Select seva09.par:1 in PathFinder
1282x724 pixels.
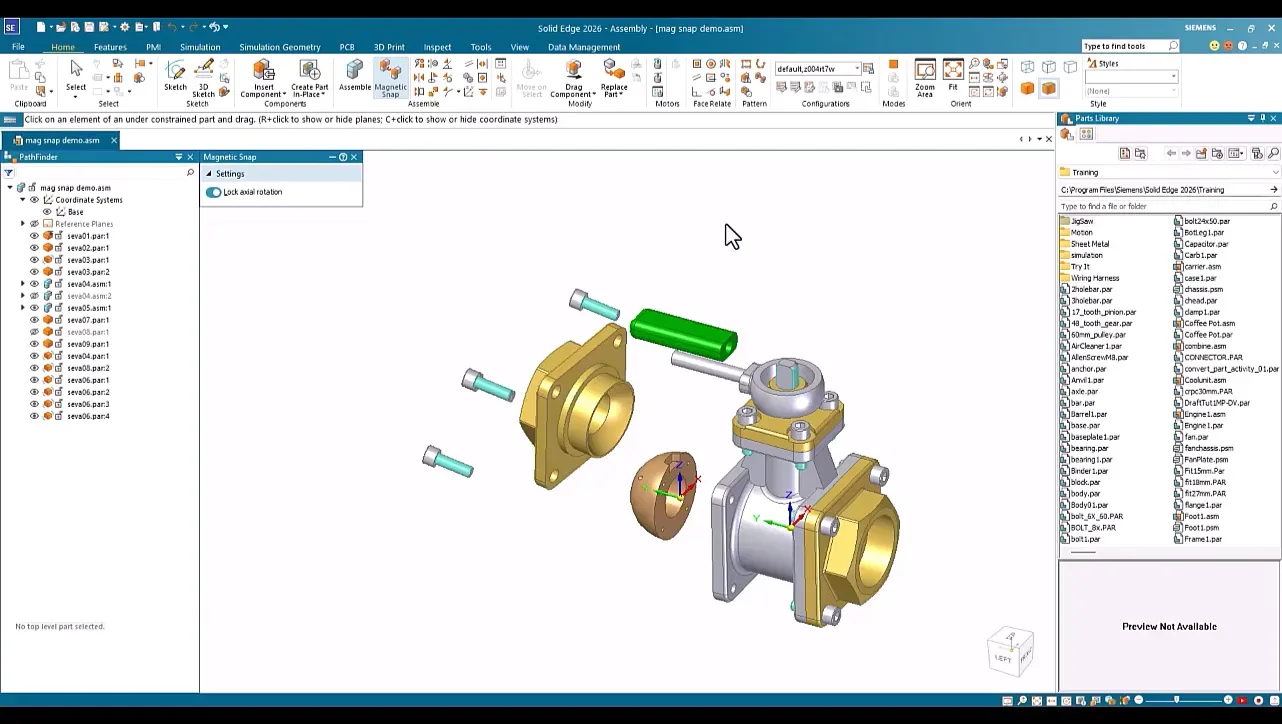88,344
